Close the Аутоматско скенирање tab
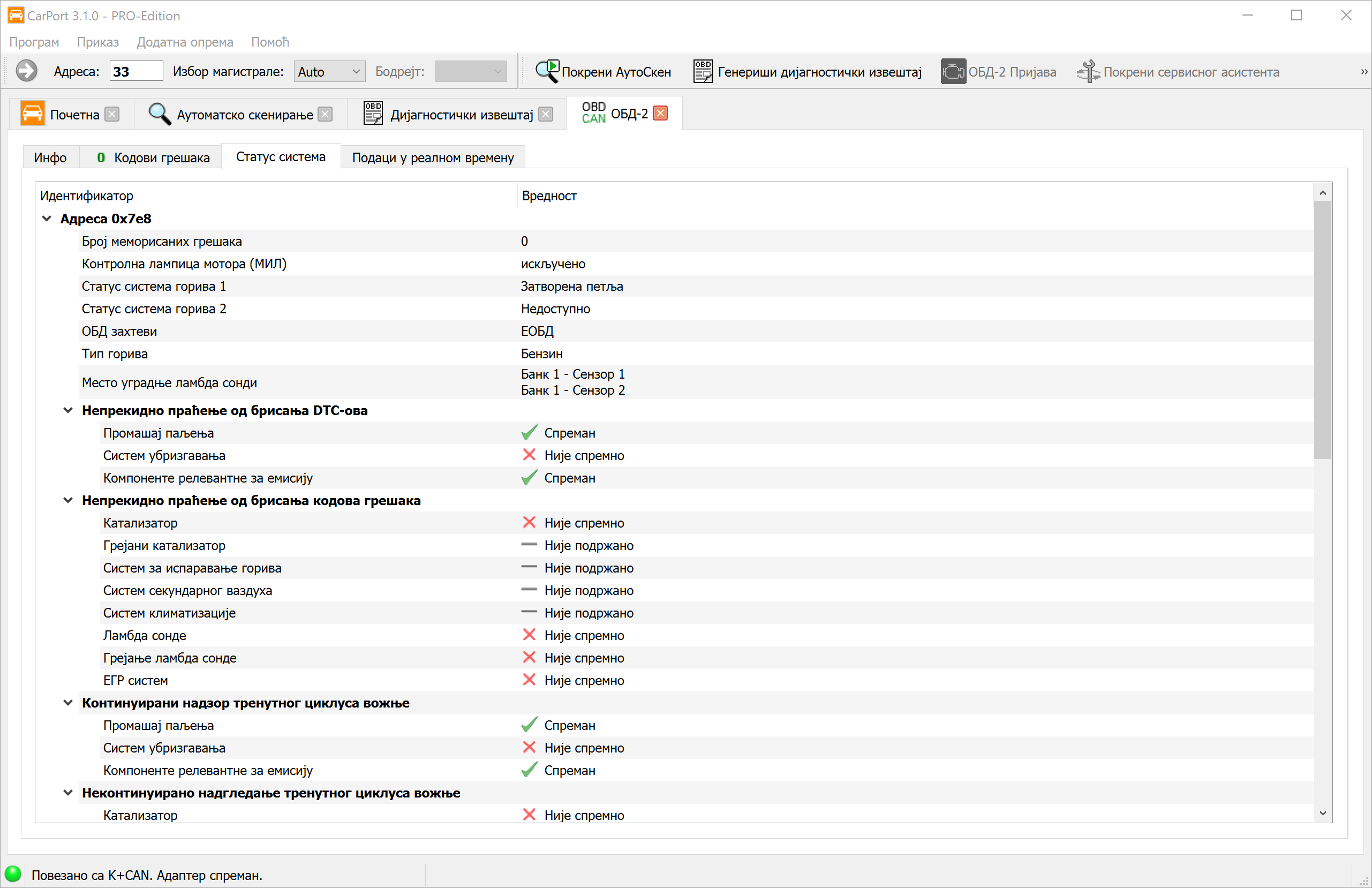This screenshot has height=888, width=1372. pyautogui.click(x=326, y=114)
